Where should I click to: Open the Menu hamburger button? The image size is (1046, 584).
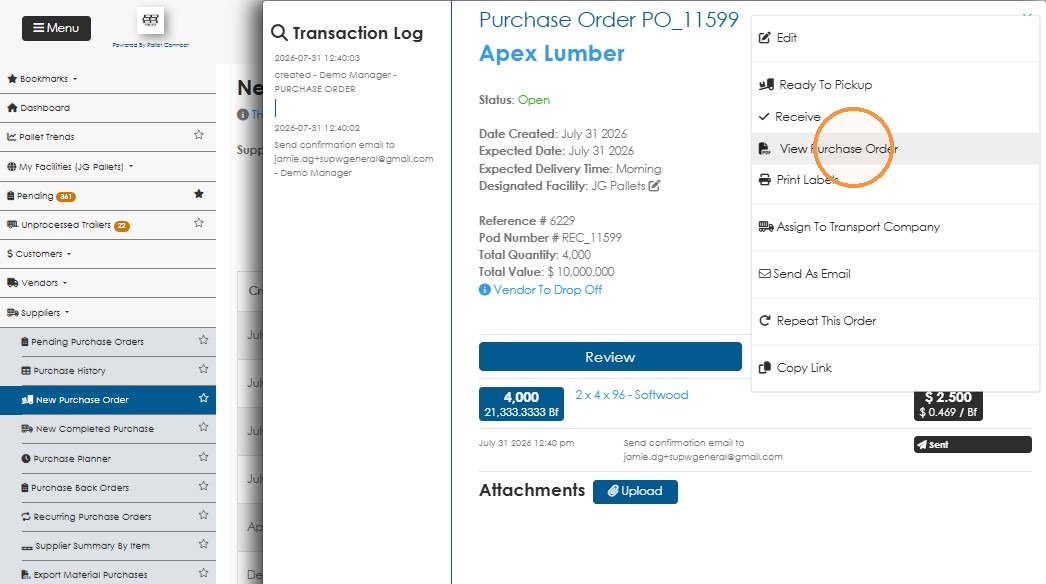pos(56,28)
